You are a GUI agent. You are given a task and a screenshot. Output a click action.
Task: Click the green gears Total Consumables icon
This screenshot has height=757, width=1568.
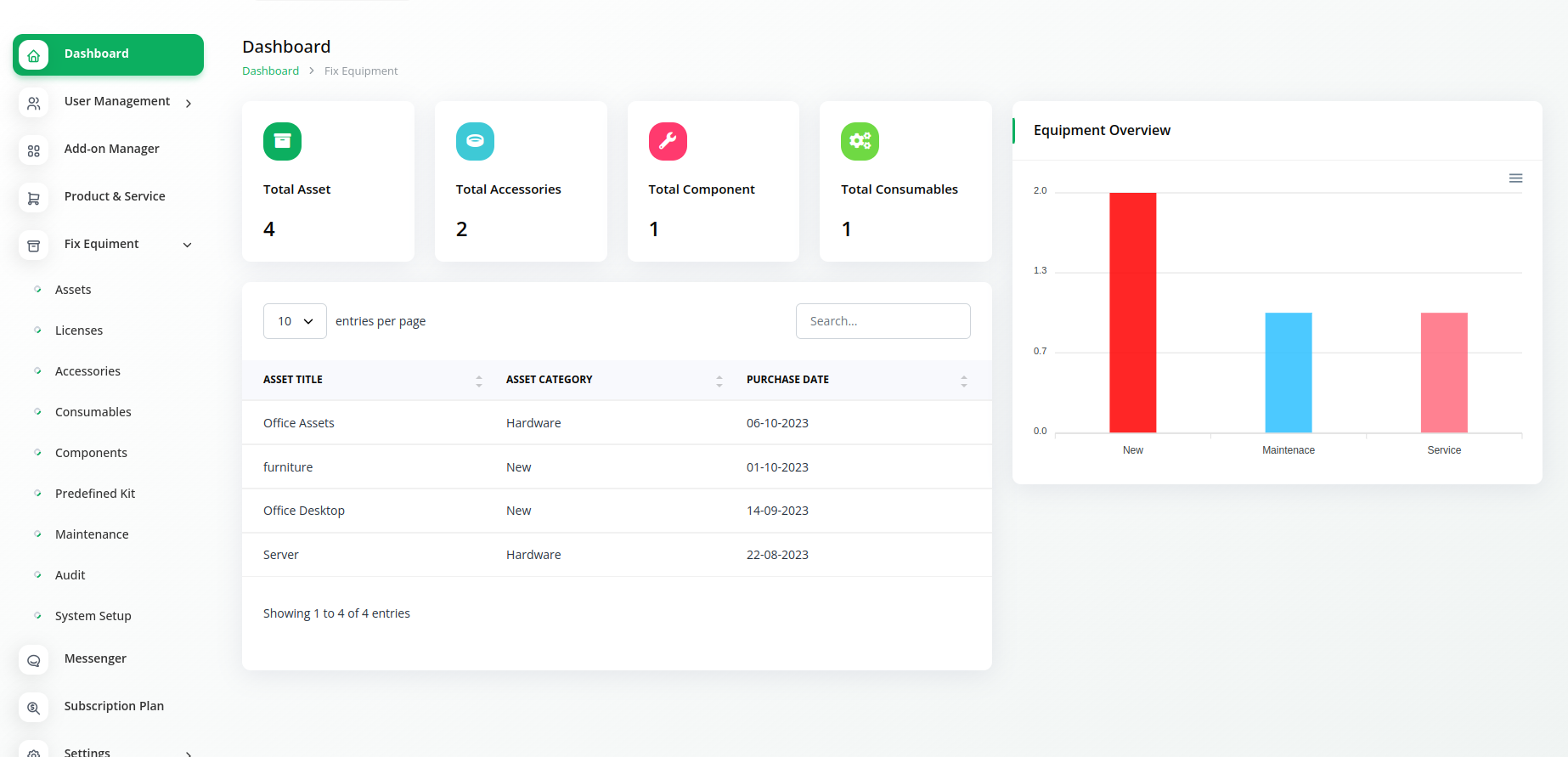860,141
